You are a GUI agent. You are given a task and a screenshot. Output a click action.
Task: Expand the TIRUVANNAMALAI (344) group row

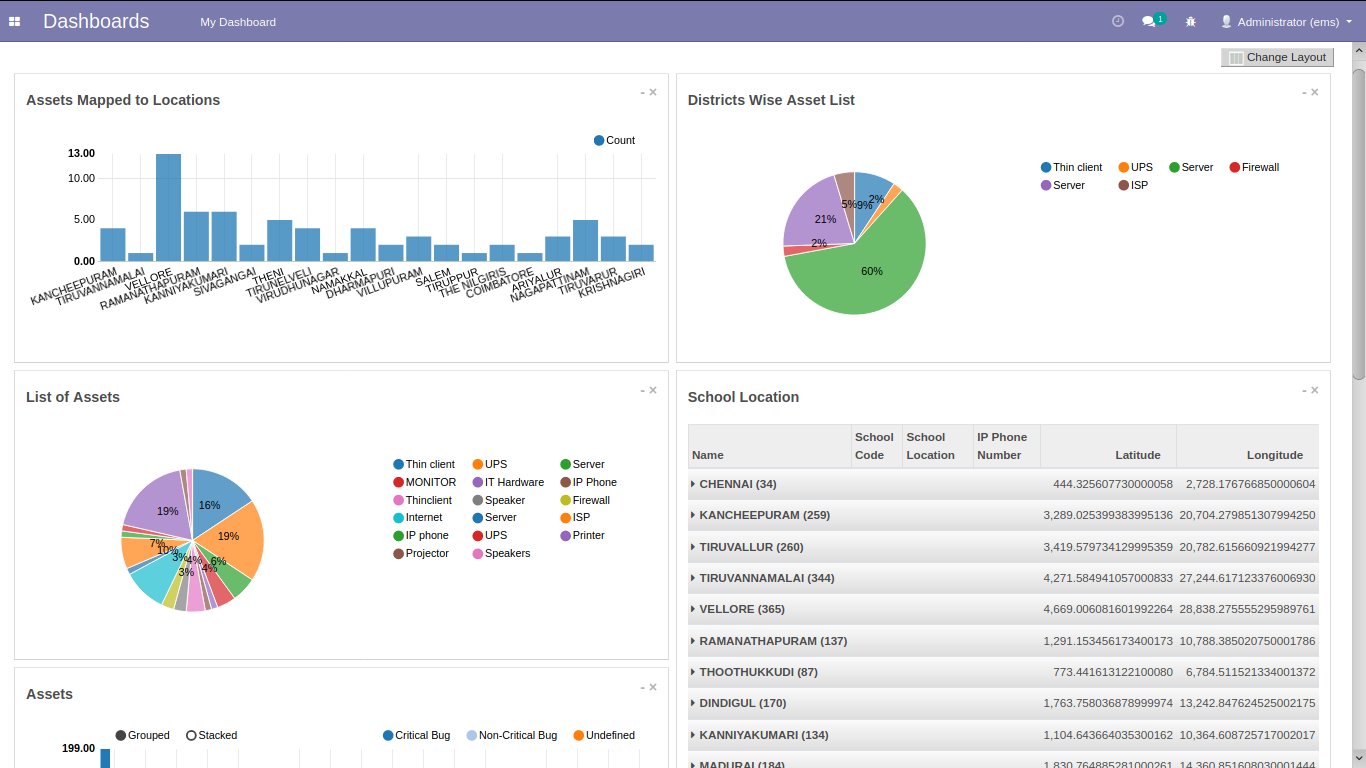(1003, 578)
